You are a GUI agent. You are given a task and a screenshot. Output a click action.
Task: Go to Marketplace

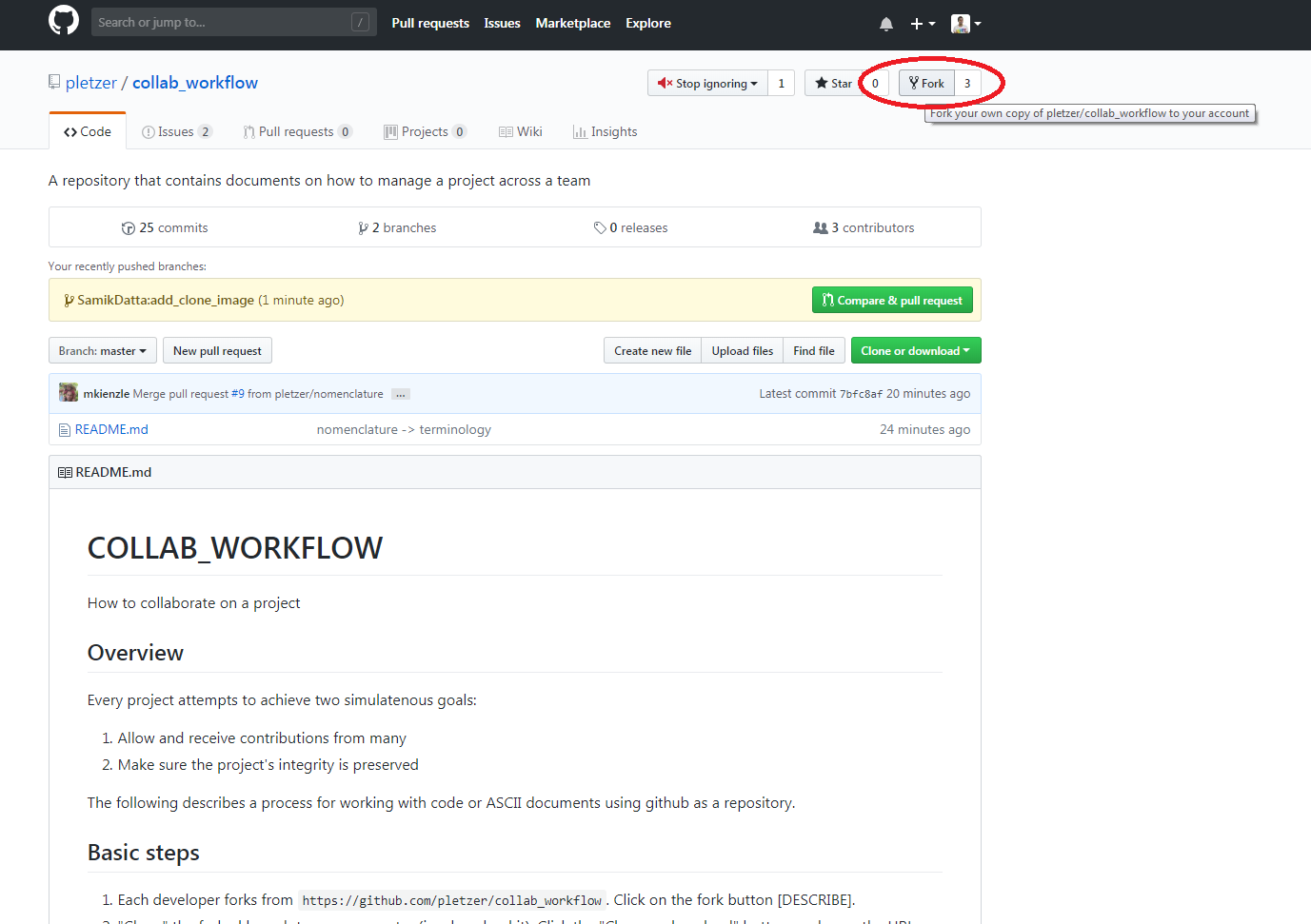point(573,23)
